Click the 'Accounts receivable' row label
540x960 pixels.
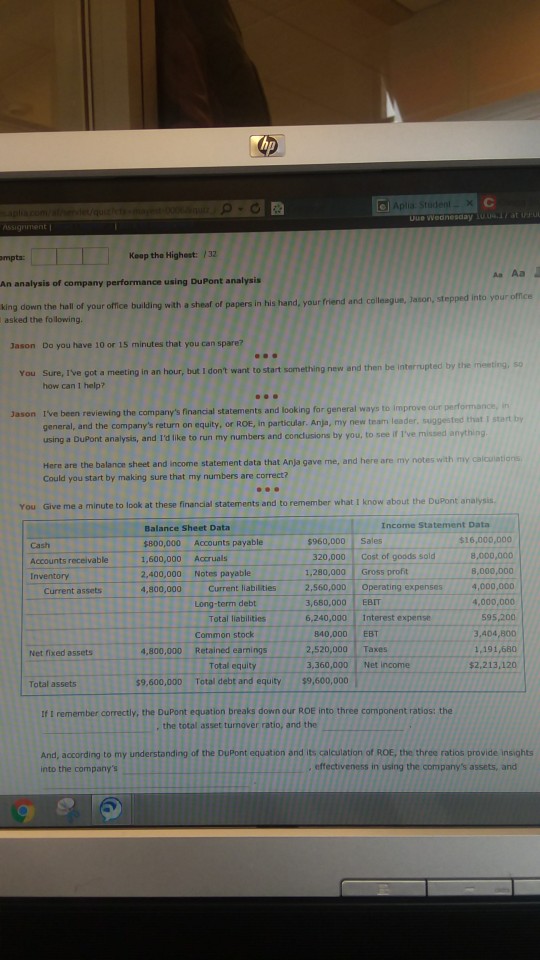(69, 560)
